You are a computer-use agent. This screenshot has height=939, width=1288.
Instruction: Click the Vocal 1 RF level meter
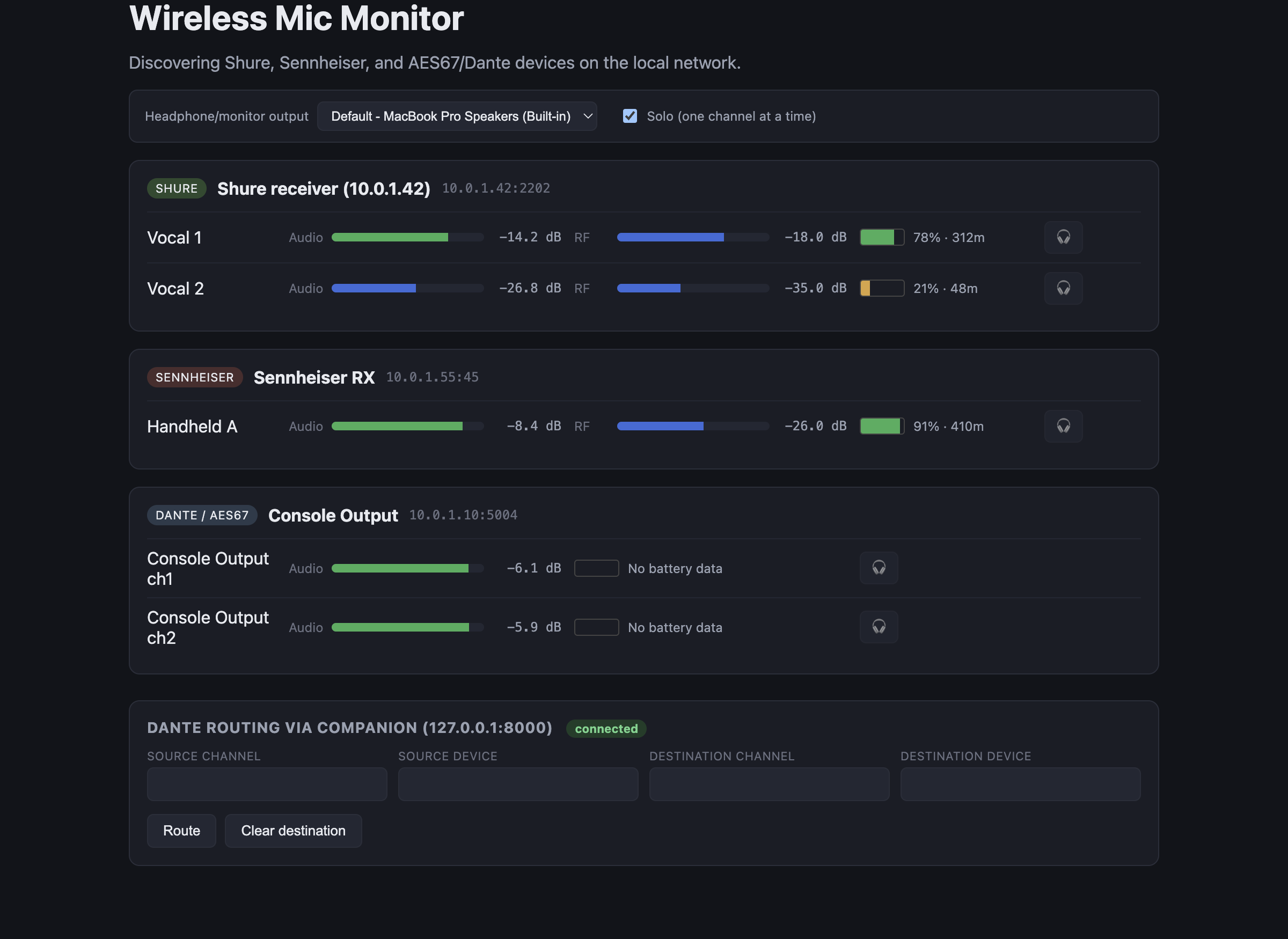pos(693,237)
